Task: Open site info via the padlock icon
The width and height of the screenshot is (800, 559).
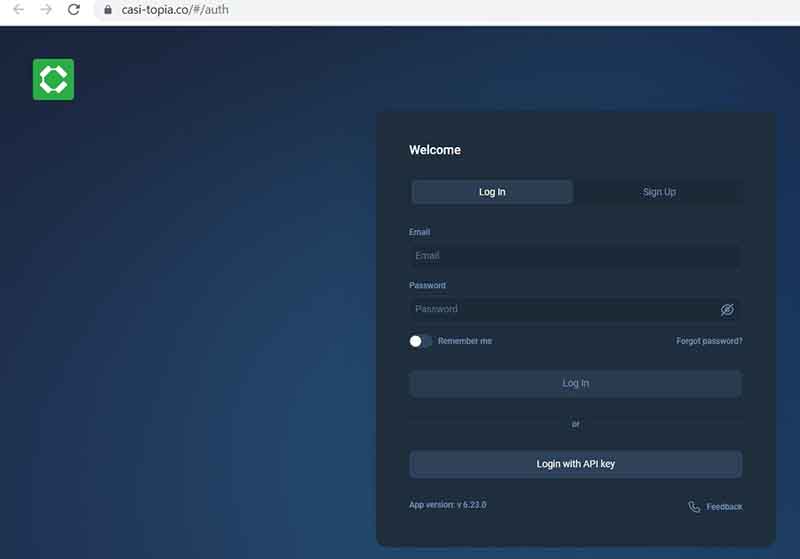Action: [x=108, y=10]
